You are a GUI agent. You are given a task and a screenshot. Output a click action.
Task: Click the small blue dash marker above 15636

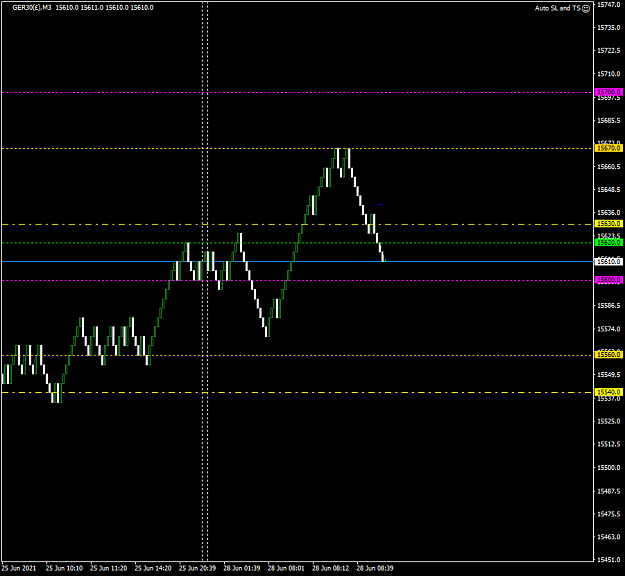pos(379,204)
